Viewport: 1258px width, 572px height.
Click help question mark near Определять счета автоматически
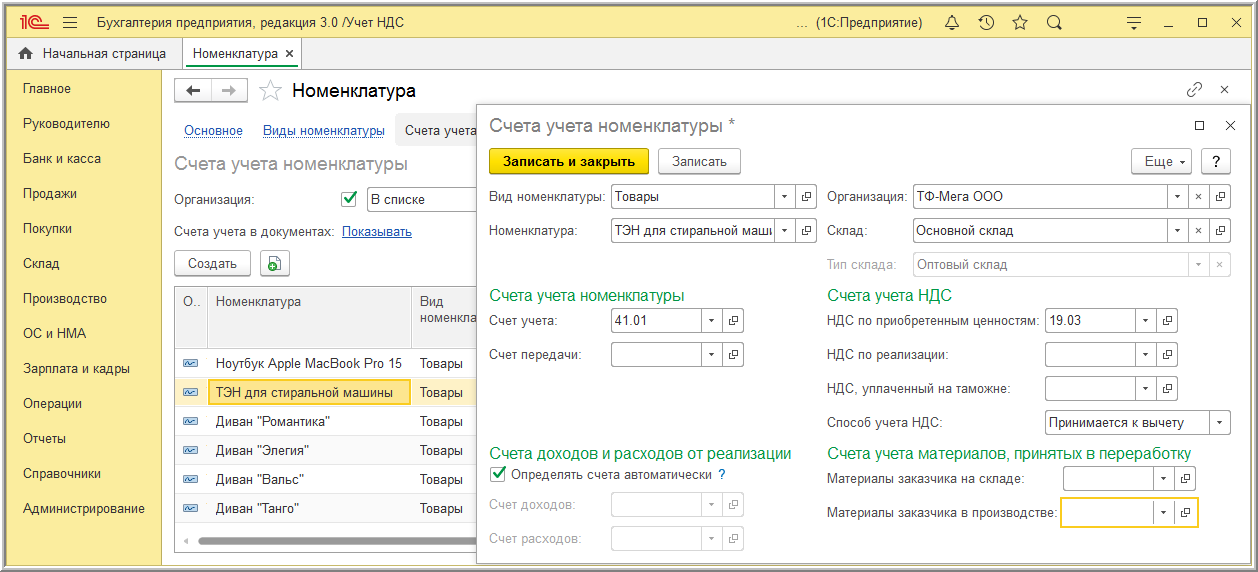[721, 474]
